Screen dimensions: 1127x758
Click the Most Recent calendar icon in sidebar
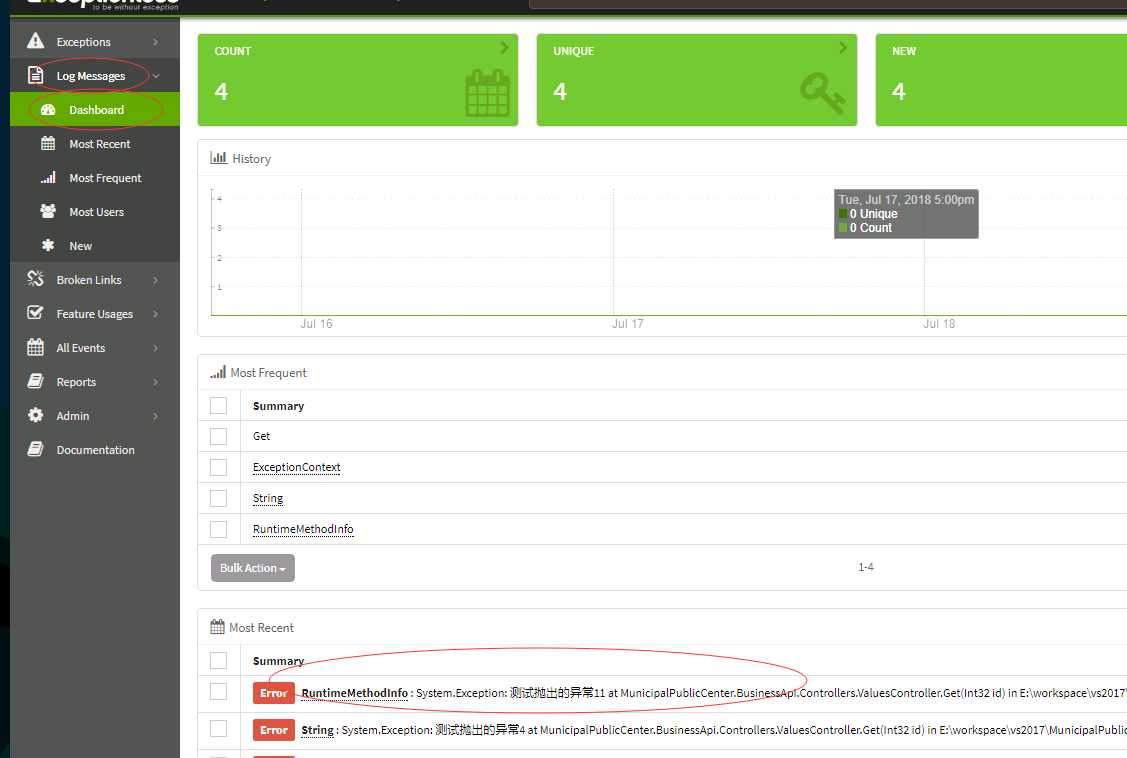click(47, 143)
